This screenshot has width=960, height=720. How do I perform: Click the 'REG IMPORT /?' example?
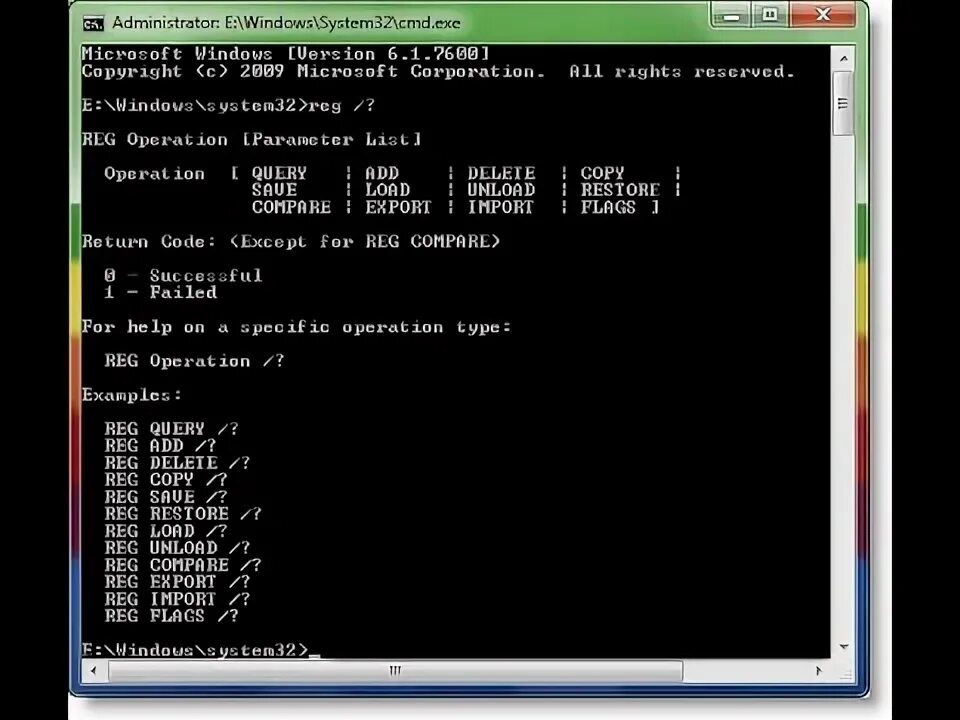(x=177, y=599)
